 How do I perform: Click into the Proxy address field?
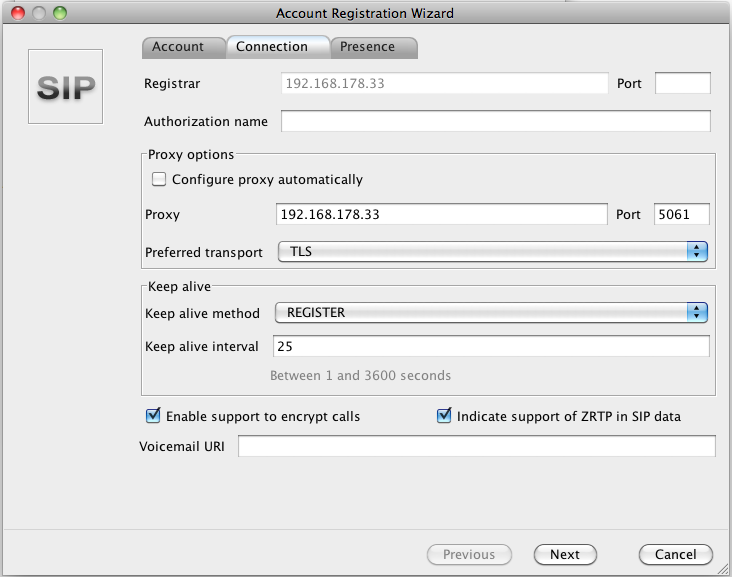441,215
